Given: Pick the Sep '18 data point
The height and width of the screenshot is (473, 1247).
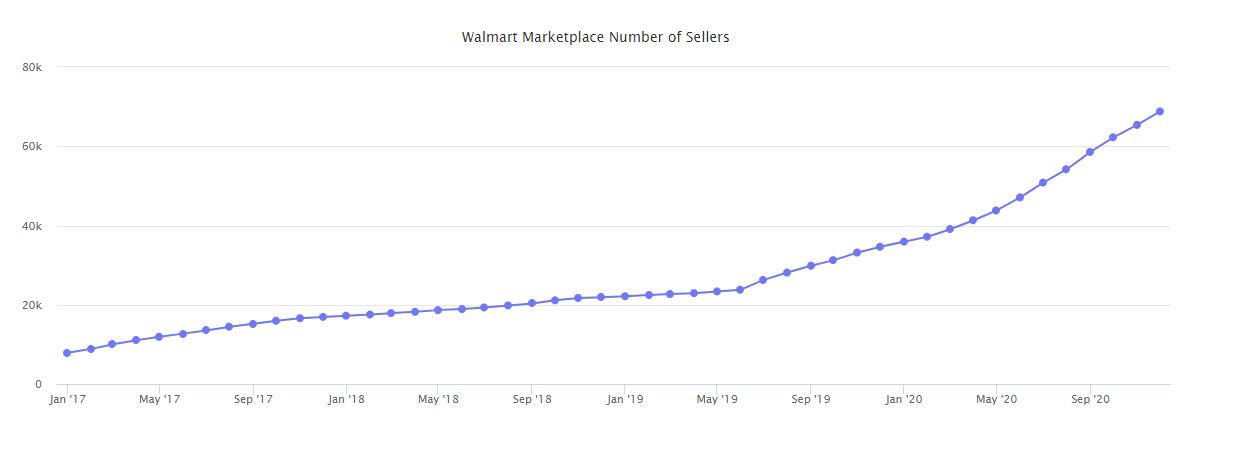Looking at the screenshot, I should pos(531,303).
